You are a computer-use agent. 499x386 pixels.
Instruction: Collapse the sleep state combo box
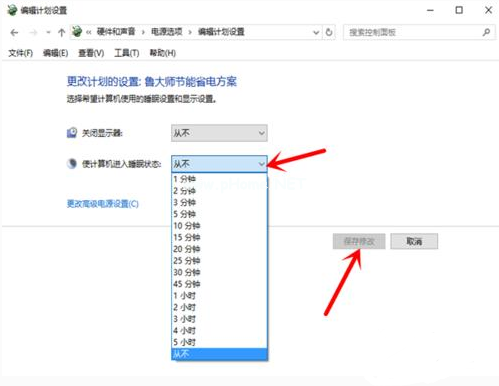coord(219,164)
